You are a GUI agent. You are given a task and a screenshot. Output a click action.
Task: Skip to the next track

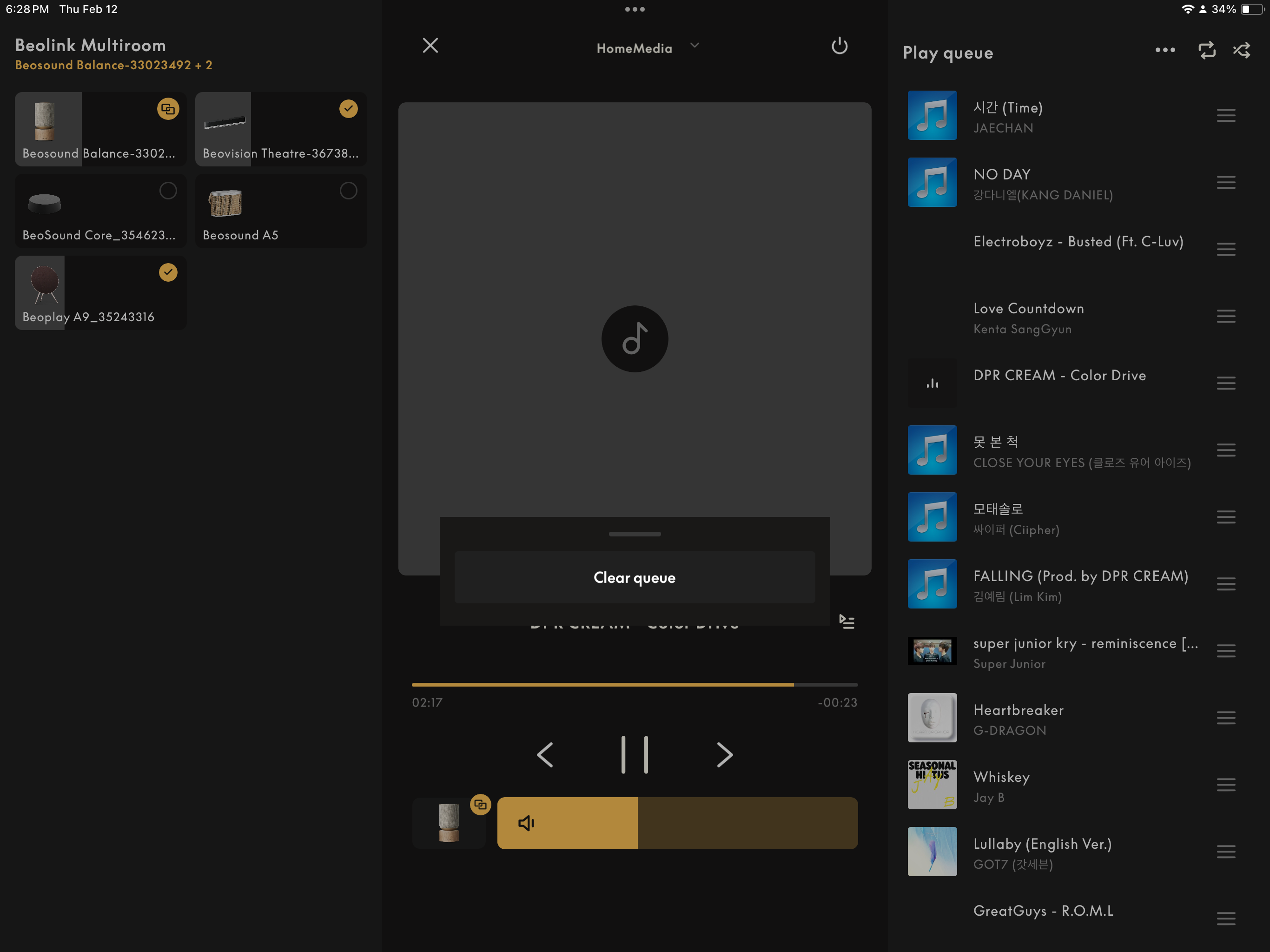pyautogui.click(x=725, y=754)
